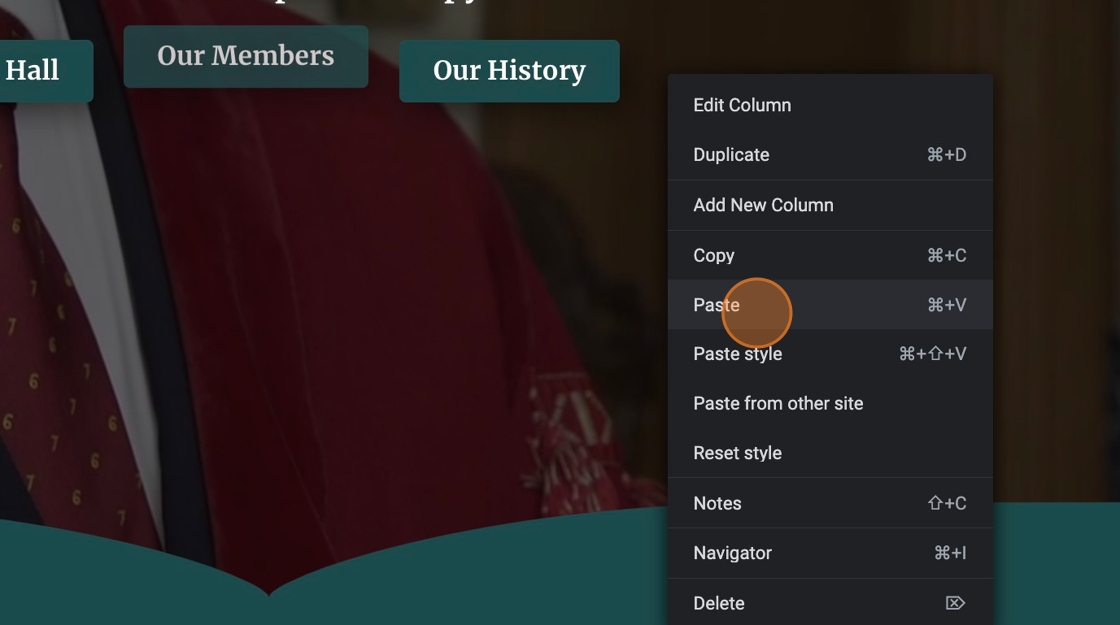1120x625 pixels.
Task: Select Edit Column from context menu
Action: click(830, 105)
